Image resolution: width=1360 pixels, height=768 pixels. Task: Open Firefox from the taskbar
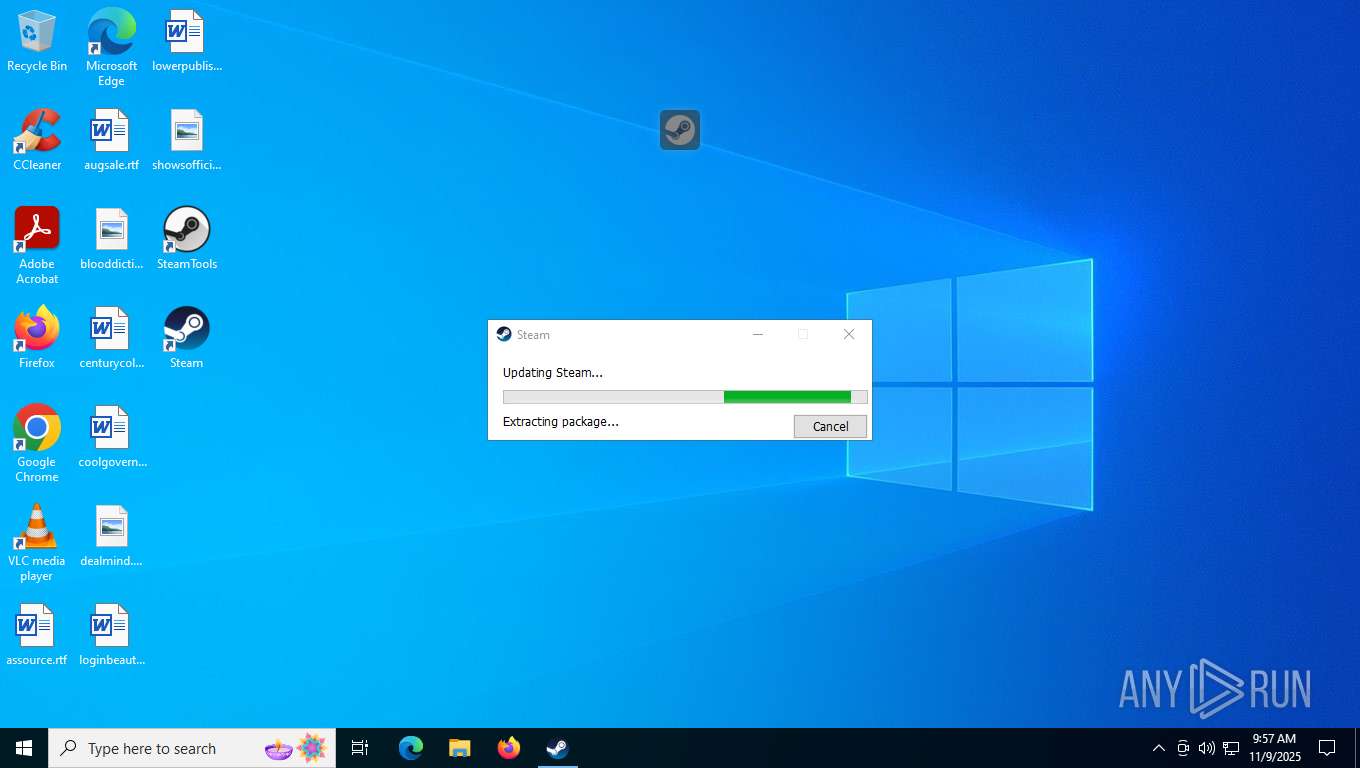pyautogui.click(x=509, y=748)
